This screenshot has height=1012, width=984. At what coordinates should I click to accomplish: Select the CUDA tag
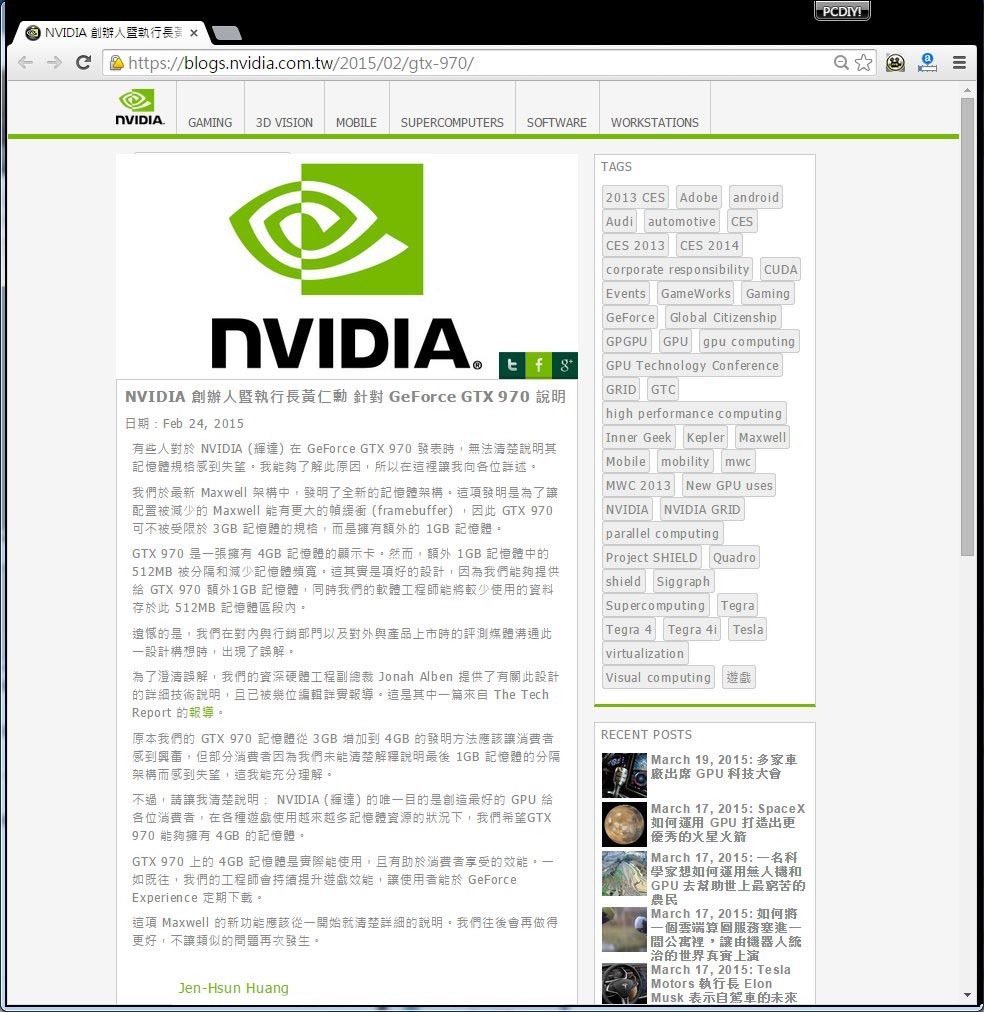[781, 269]
